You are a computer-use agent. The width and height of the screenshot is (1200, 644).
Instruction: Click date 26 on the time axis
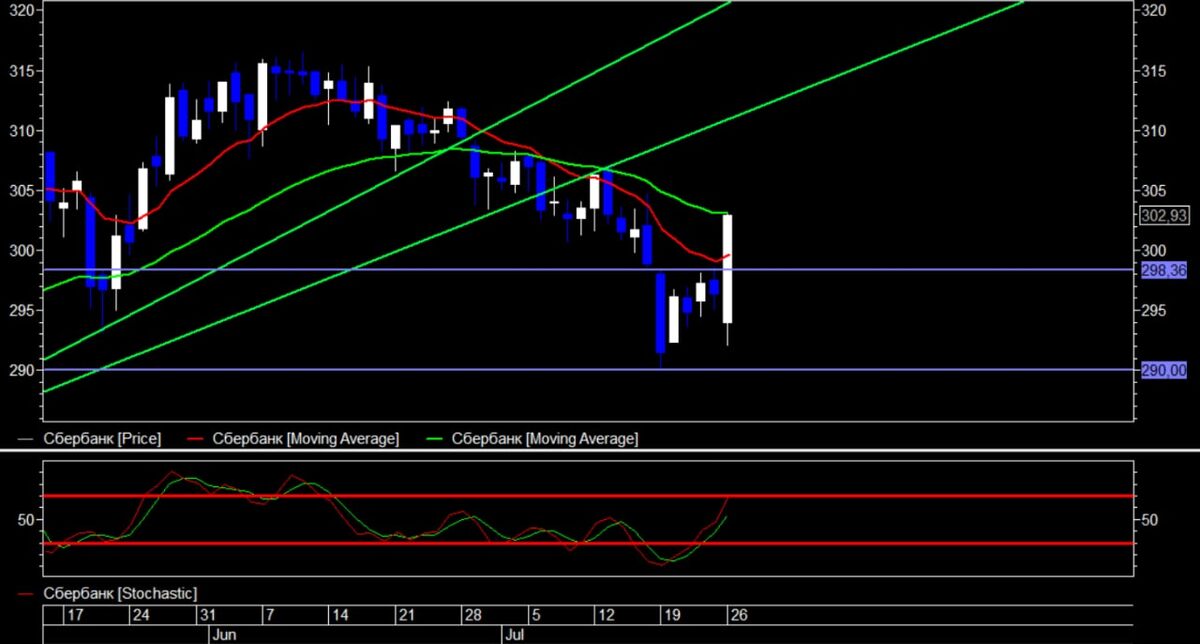click(x=737, y=614)
